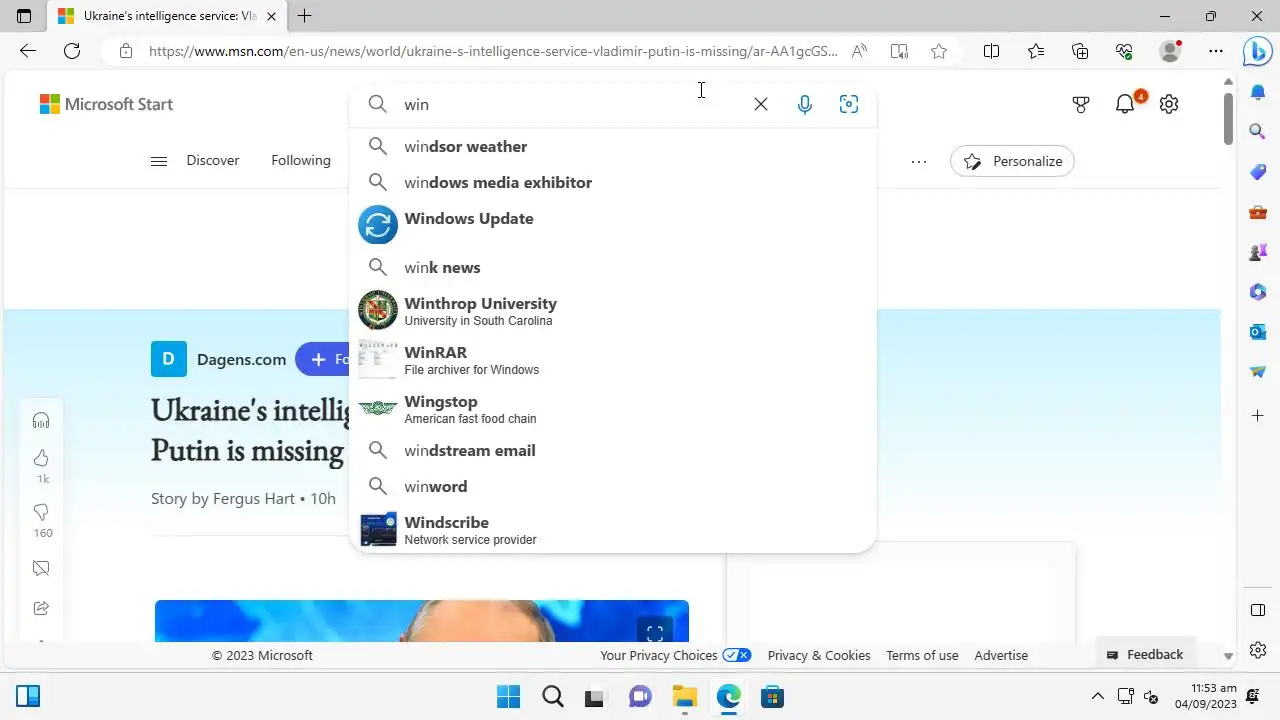Open Favorites list icon in toolbar

click(1036, 51)
